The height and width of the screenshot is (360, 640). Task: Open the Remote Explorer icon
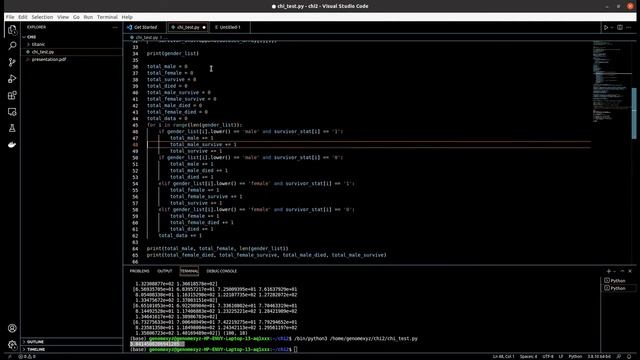click(x=12, y=112)
